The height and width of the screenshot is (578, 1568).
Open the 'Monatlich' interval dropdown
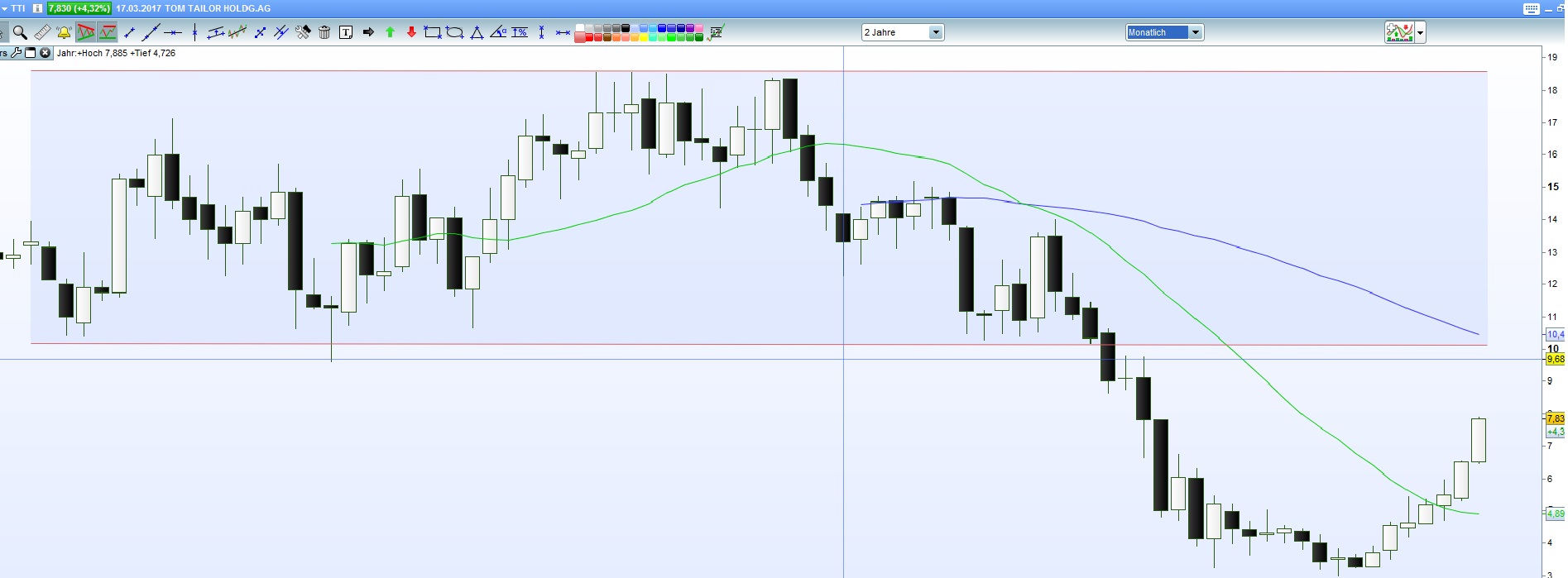click(1164, 32)
